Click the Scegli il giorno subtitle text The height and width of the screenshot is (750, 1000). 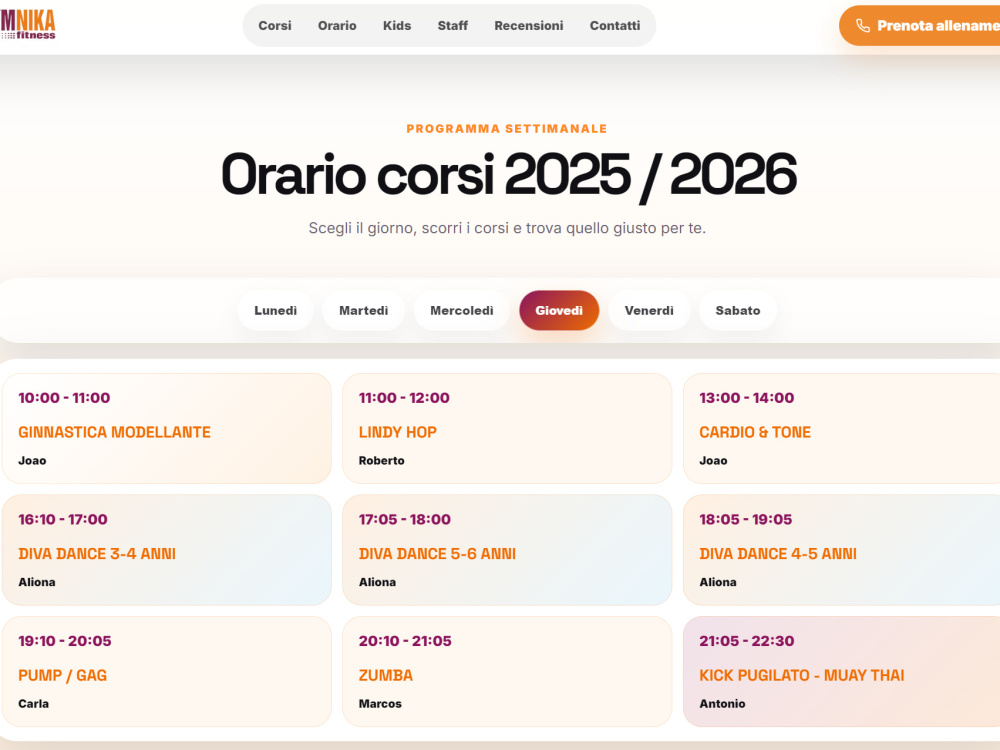(x=507, y=228)
